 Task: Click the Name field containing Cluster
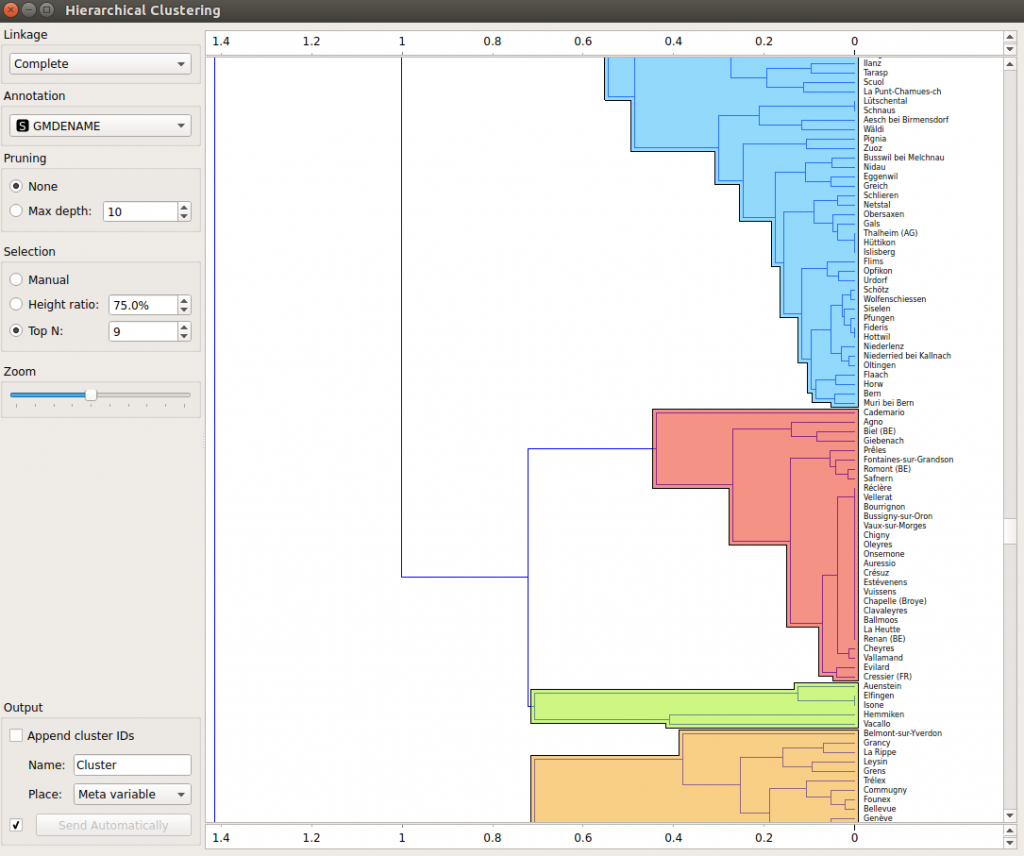coord(132,765)
